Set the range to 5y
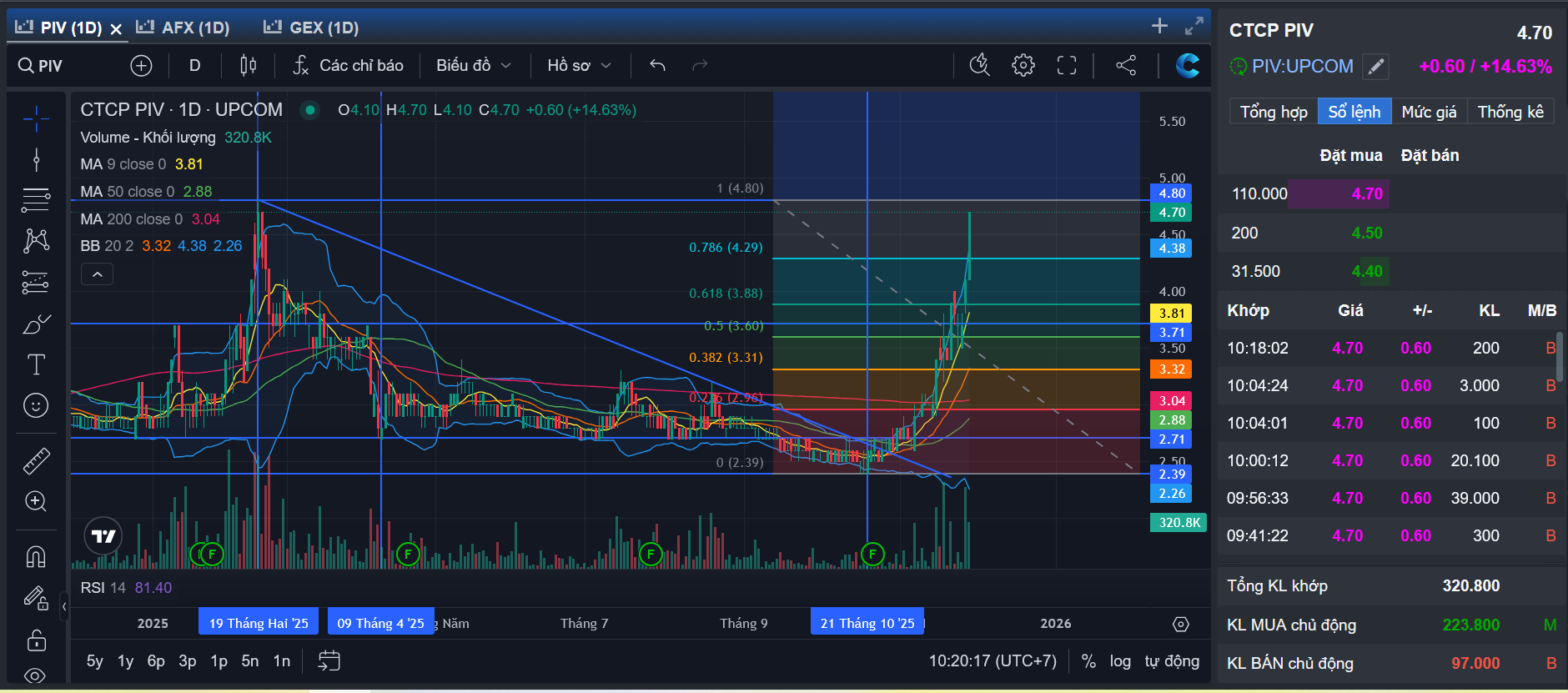1568x693 pixels. tap(95, 661)
